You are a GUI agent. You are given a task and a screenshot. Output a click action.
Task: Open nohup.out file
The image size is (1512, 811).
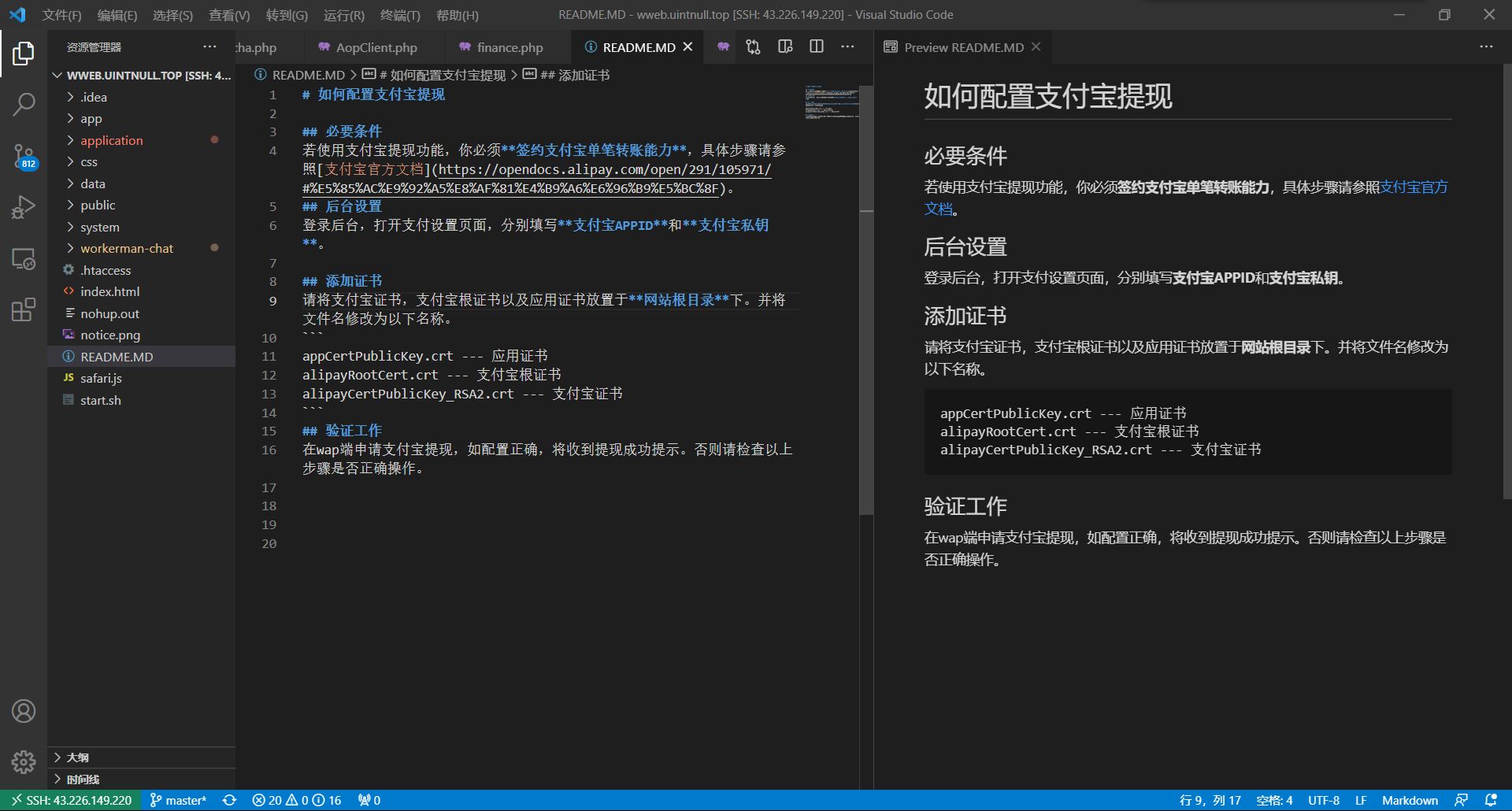[142, 313]
